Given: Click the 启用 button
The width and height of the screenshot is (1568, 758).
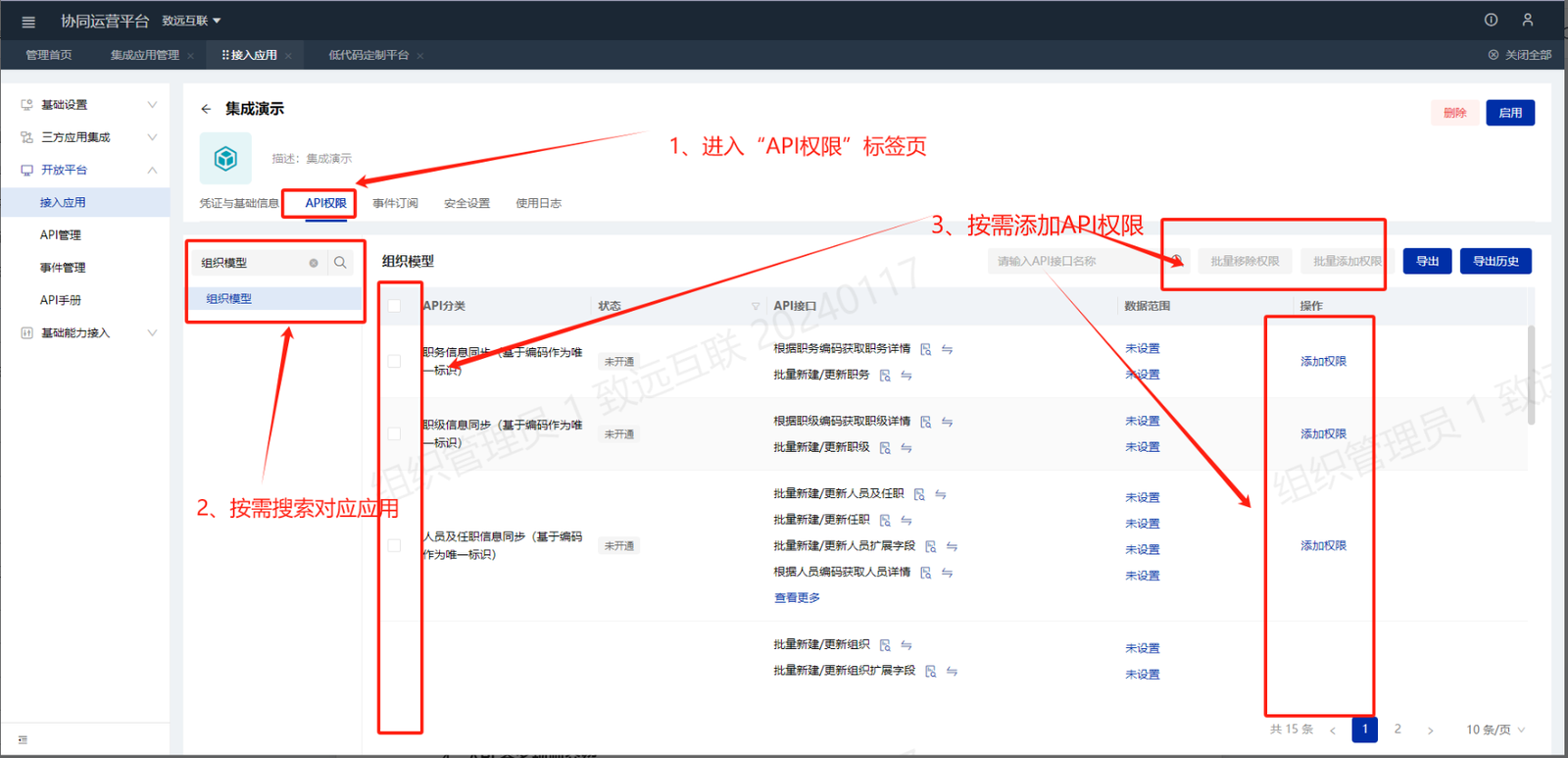Looking at the screenshot, I should pyautogui.click(x=1510, y=113).
